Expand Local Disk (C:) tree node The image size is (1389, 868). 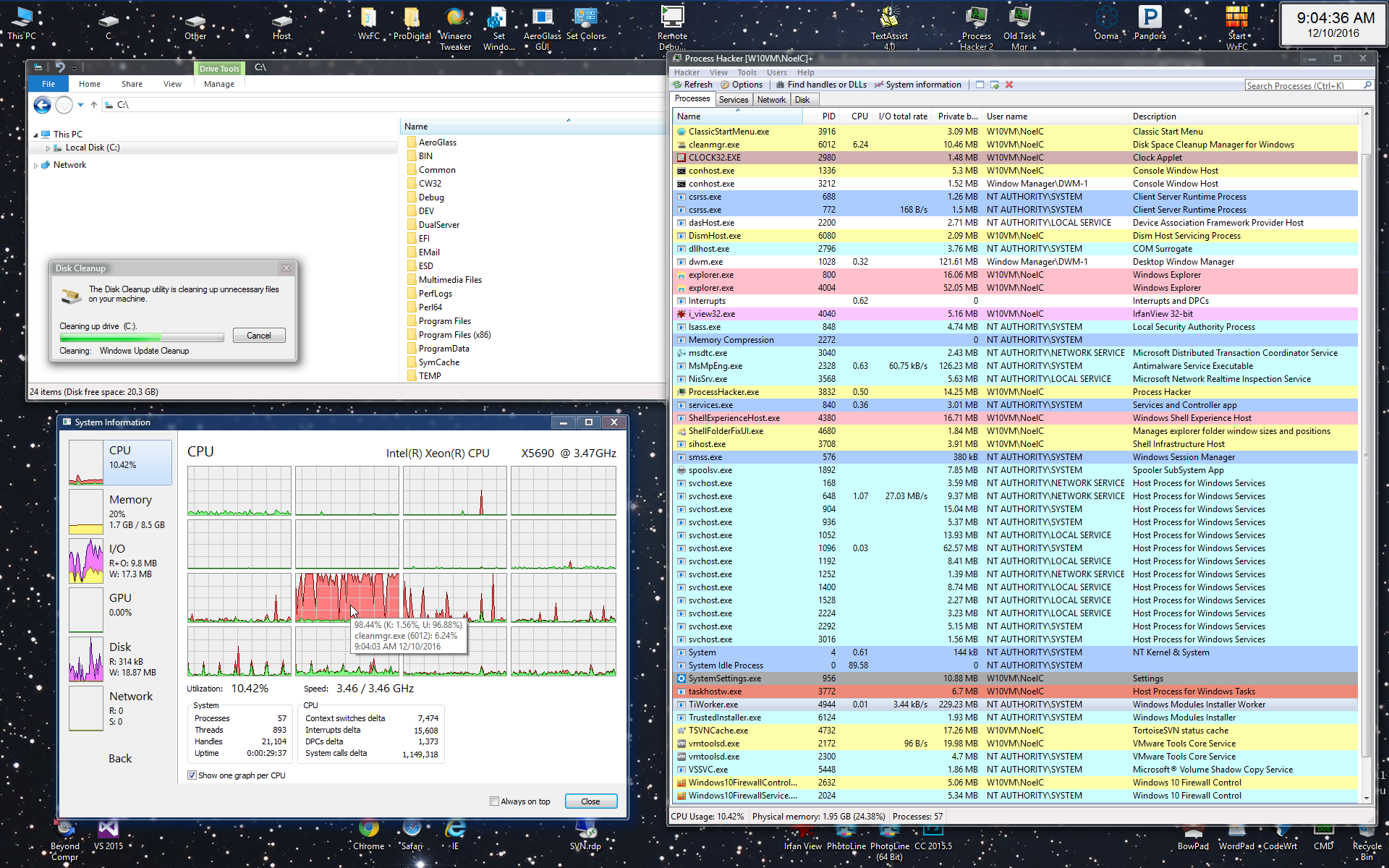point(48,148)
